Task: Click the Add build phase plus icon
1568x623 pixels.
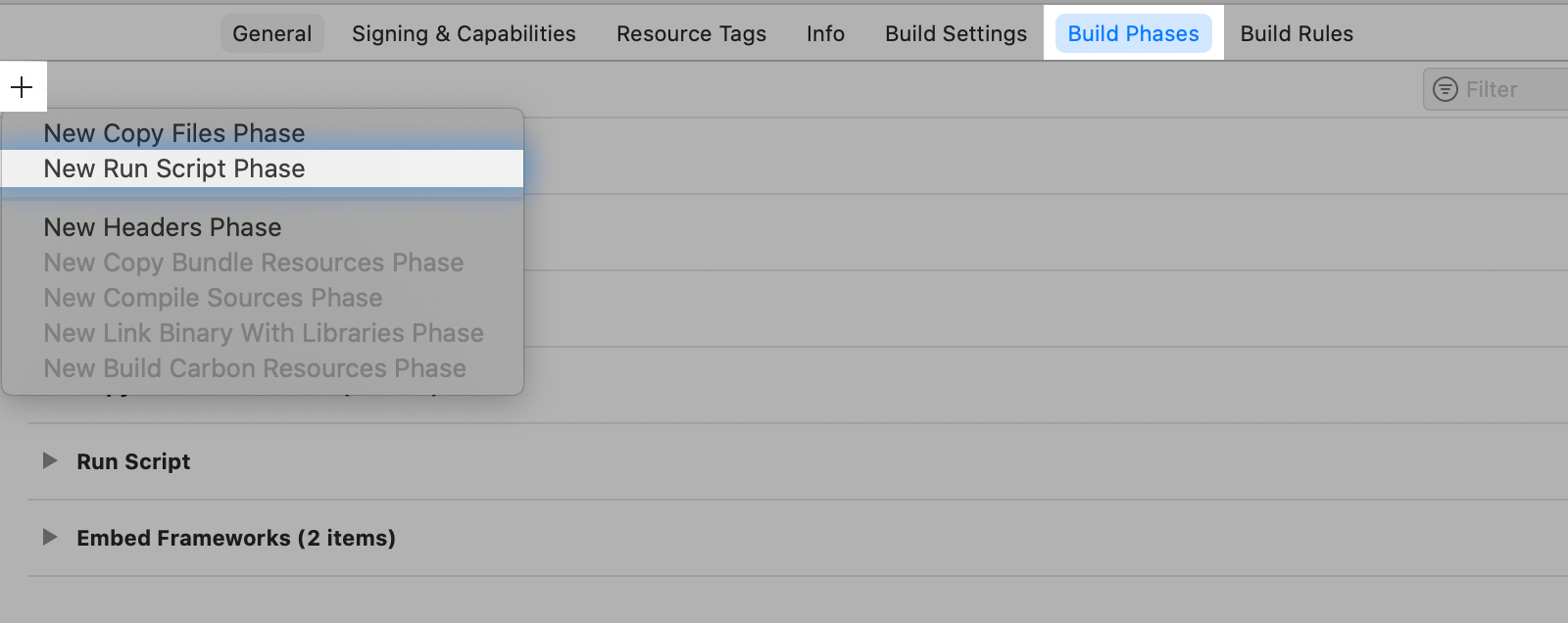Action: click(x=22, y=86)
